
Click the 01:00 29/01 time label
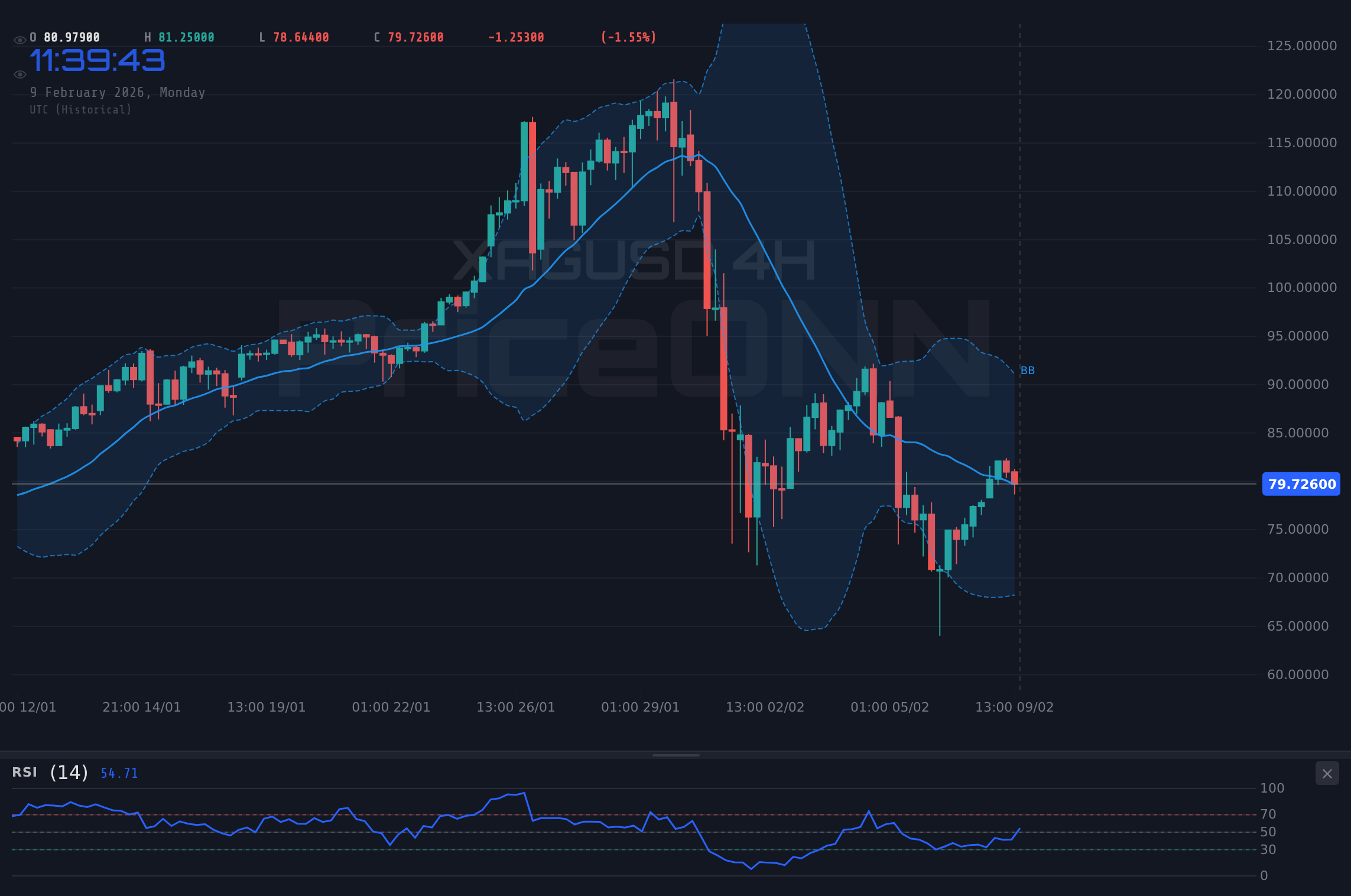pos(641,707)
